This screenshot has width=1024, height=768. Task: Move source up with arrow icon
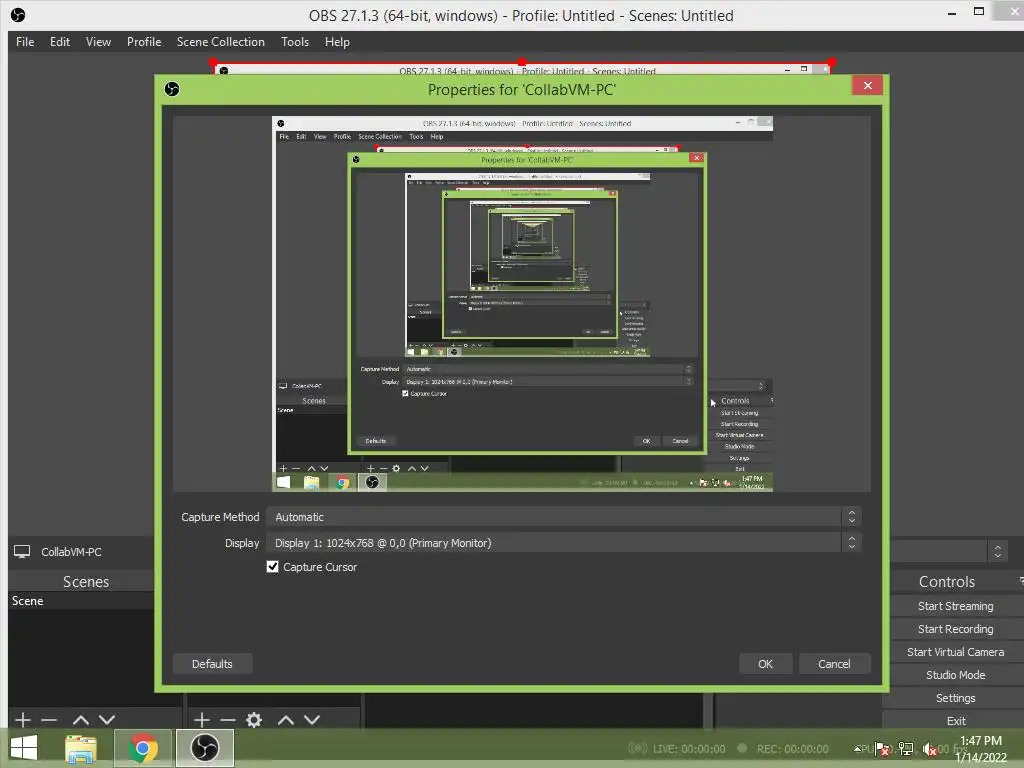click(x=286, y=720)
